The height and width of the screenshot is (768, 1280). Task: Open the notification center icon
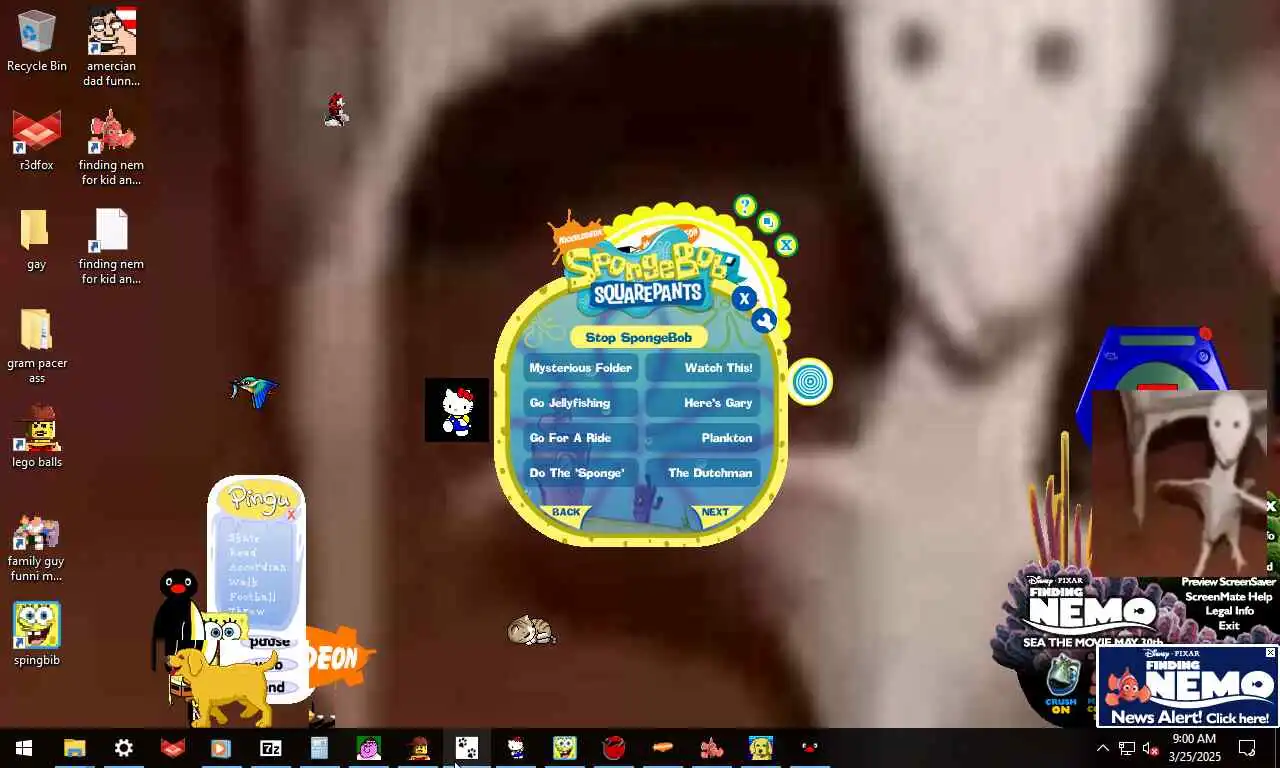(x=1248, y=748)
